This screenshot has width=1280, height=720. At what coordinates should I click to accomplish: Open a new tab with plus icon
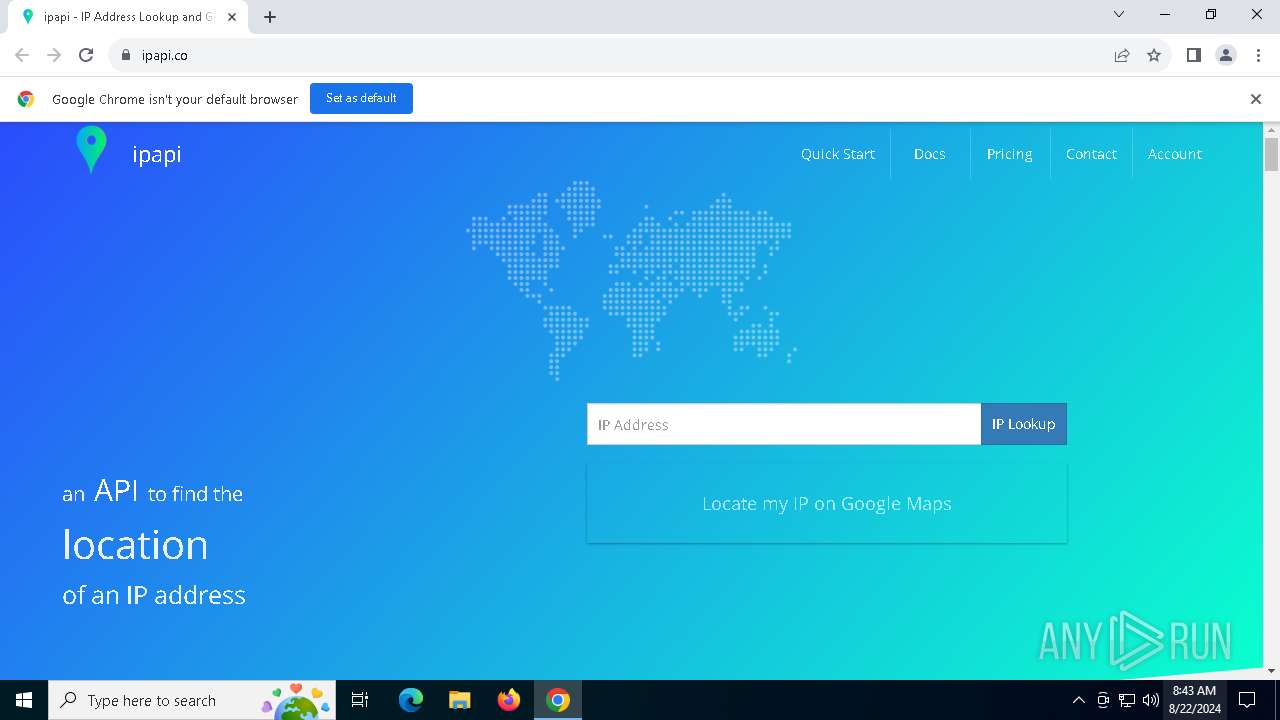click(270, 17)
